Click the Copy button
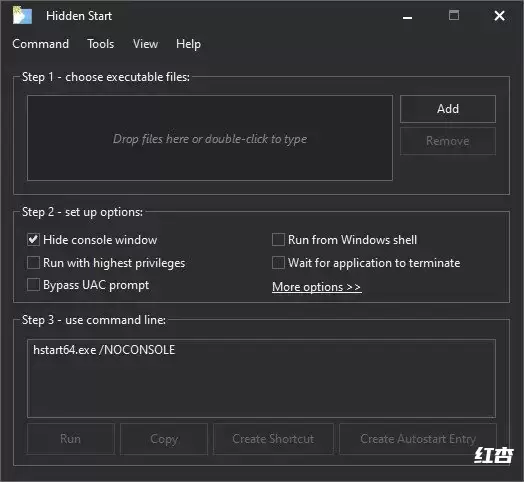 pos(164,439)
